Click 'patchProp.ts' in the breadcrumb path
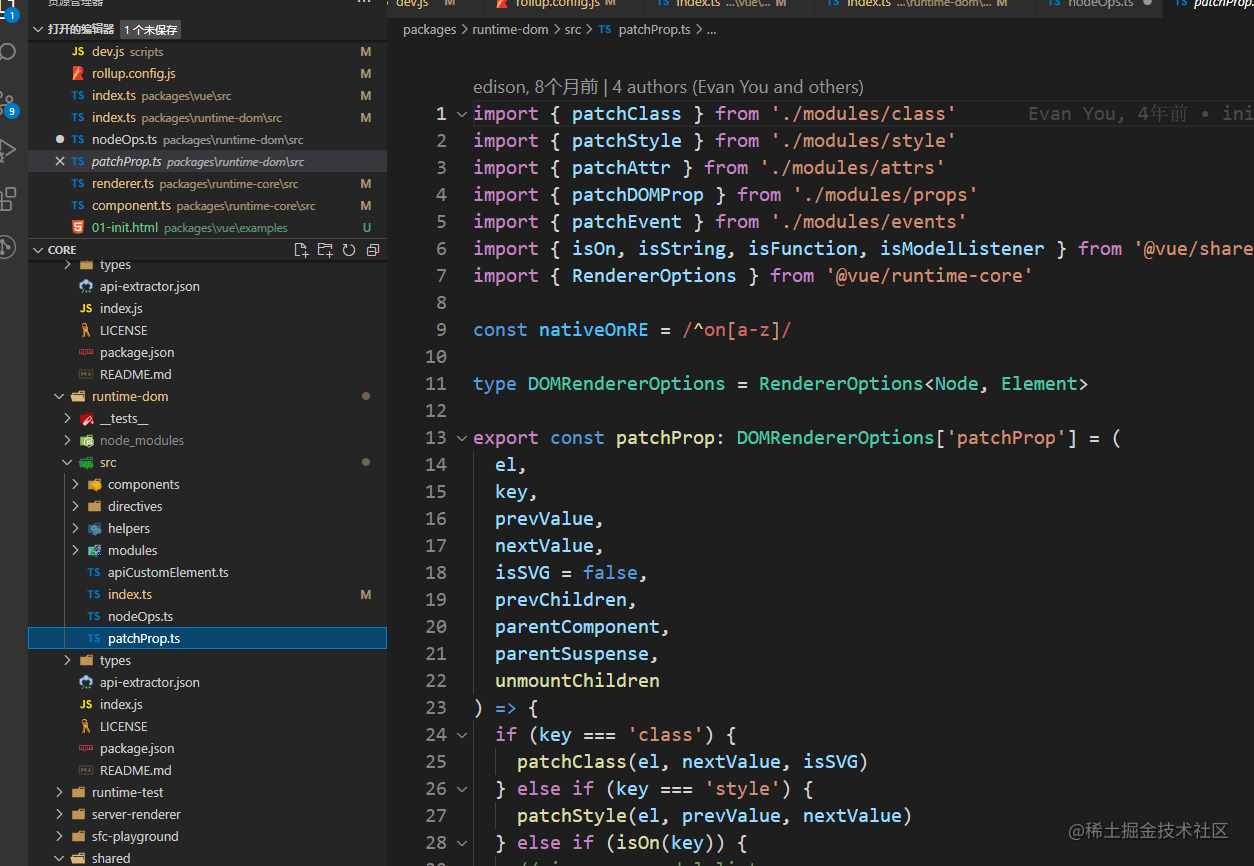 [654, 30]
